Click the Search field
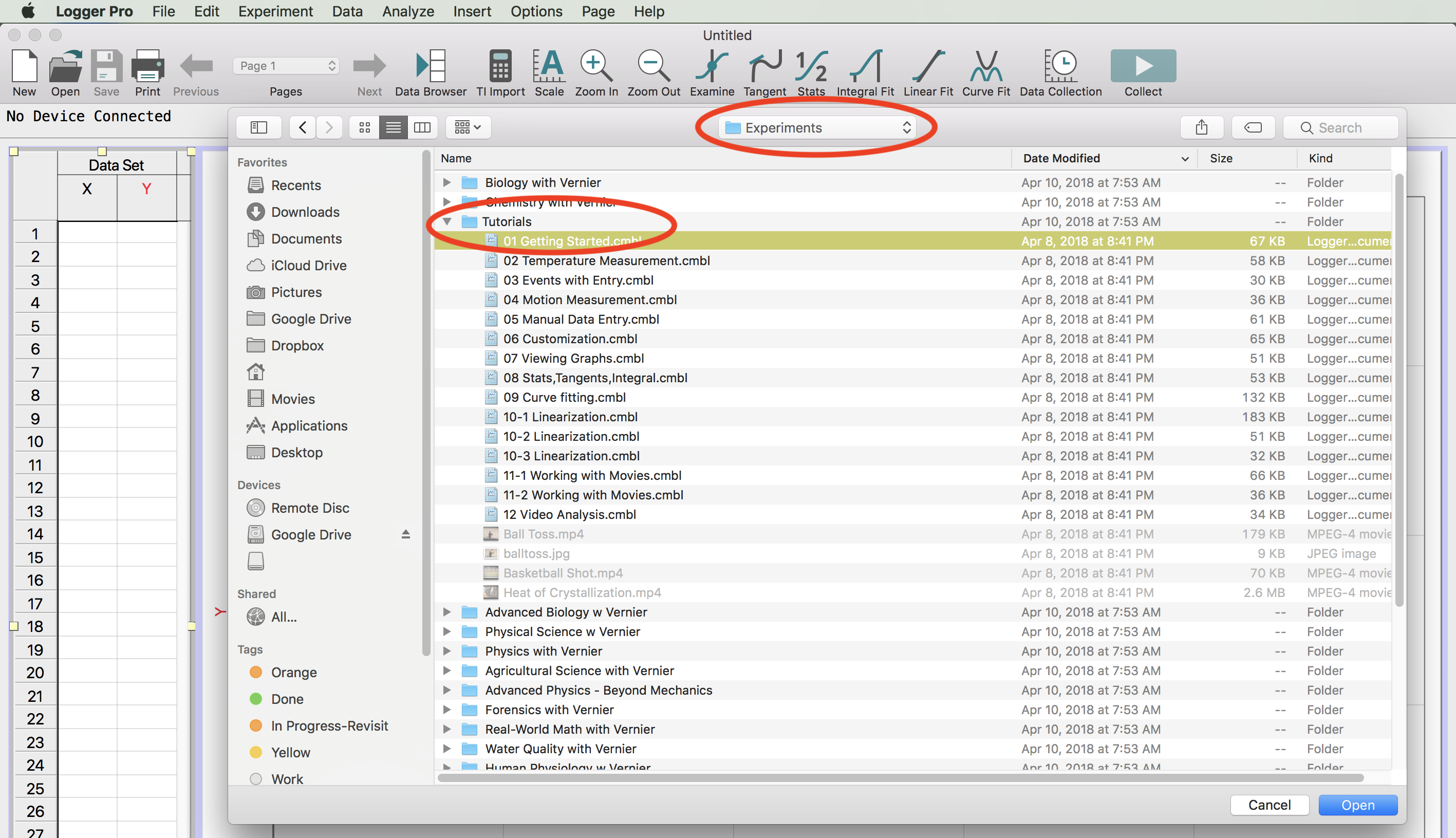This screenshot has height=838, width=1456. 1340,128
